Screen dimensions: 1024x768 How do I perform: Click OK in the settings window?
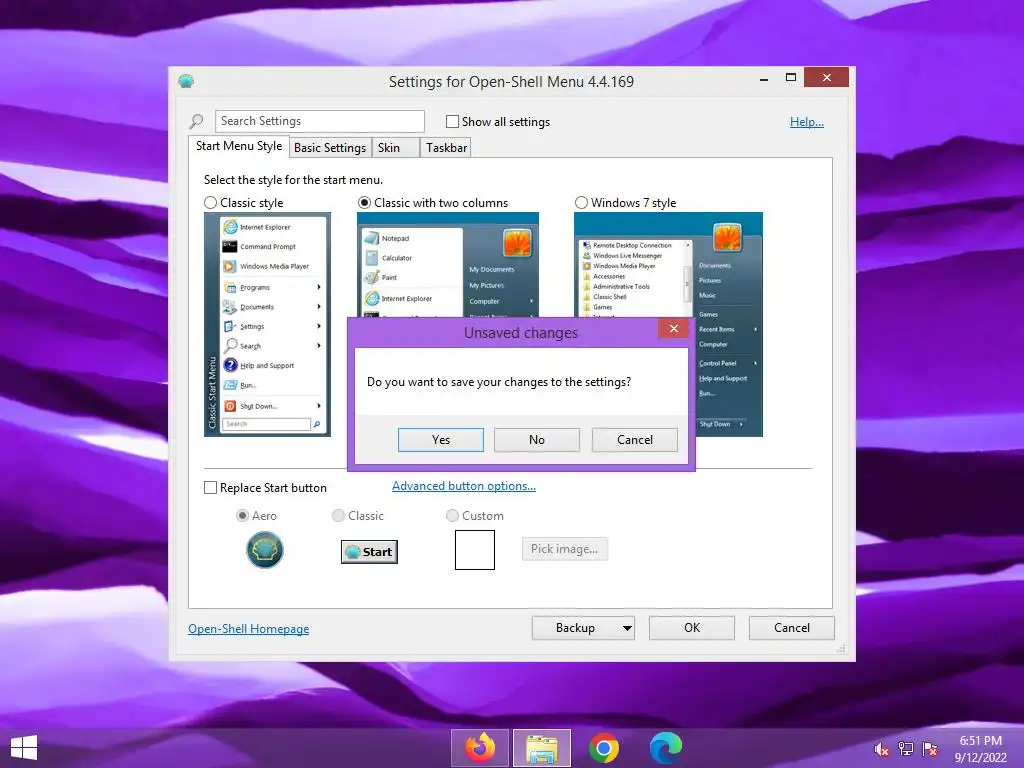point(692,628)
